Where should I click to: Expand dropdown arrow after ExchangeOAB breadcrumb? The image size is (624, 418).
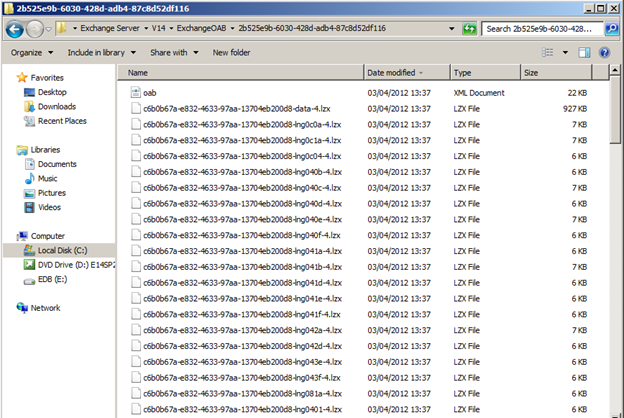[x=232, y=28]
